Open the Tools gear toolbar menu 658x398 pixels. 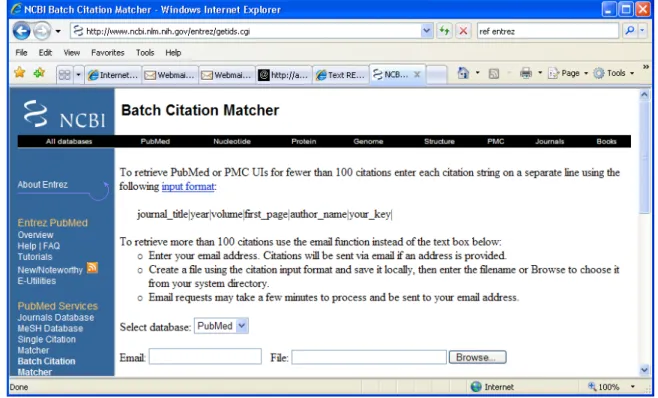pos(613,73)
